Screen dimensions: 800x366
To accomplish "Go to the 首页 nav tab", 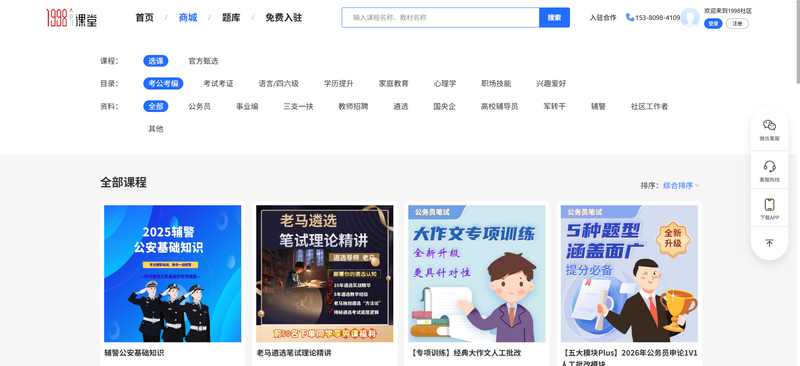I will (x=144, y=17).
